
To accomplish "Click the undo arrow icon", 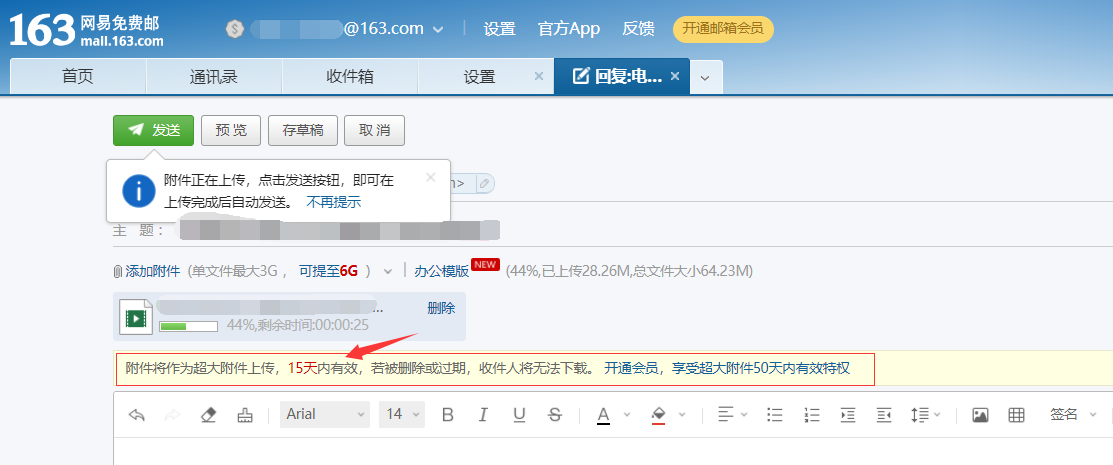I will tap(136, 415).
